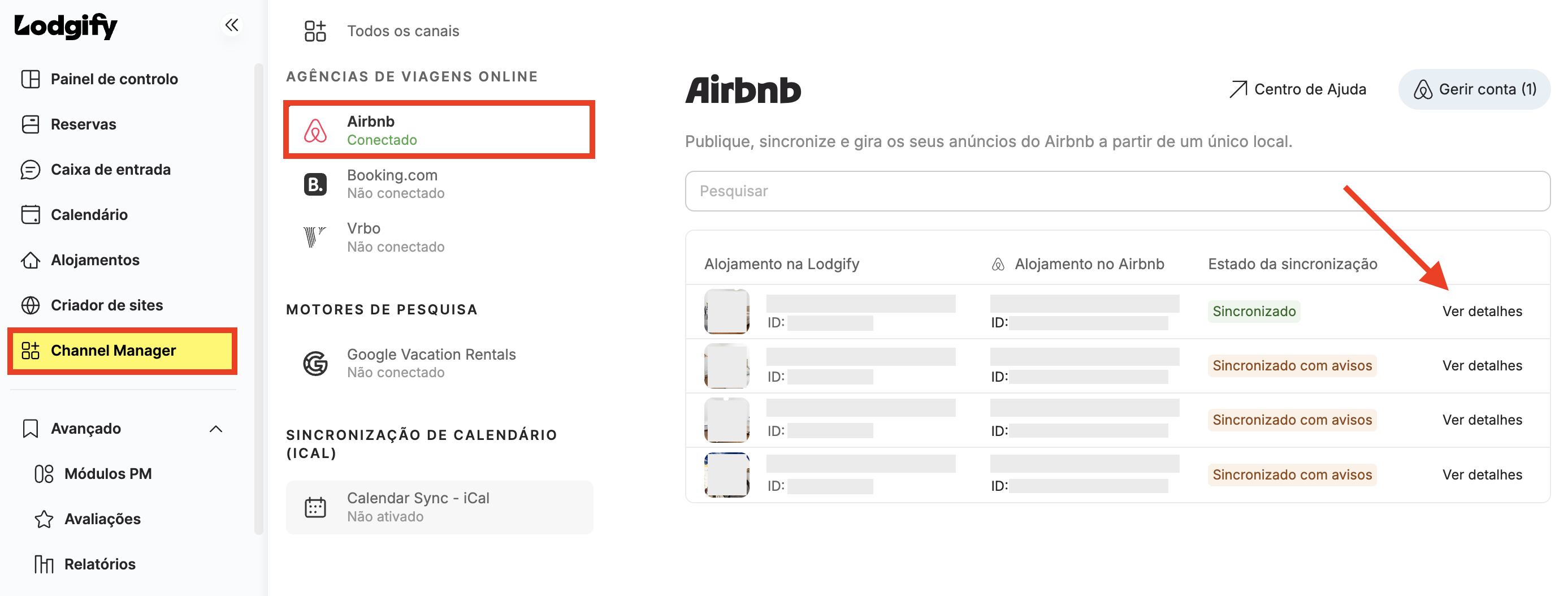Screen dimensions: 1568x596
Task: Select the Airbnb connected channel
Action: [x=439, y=129]
